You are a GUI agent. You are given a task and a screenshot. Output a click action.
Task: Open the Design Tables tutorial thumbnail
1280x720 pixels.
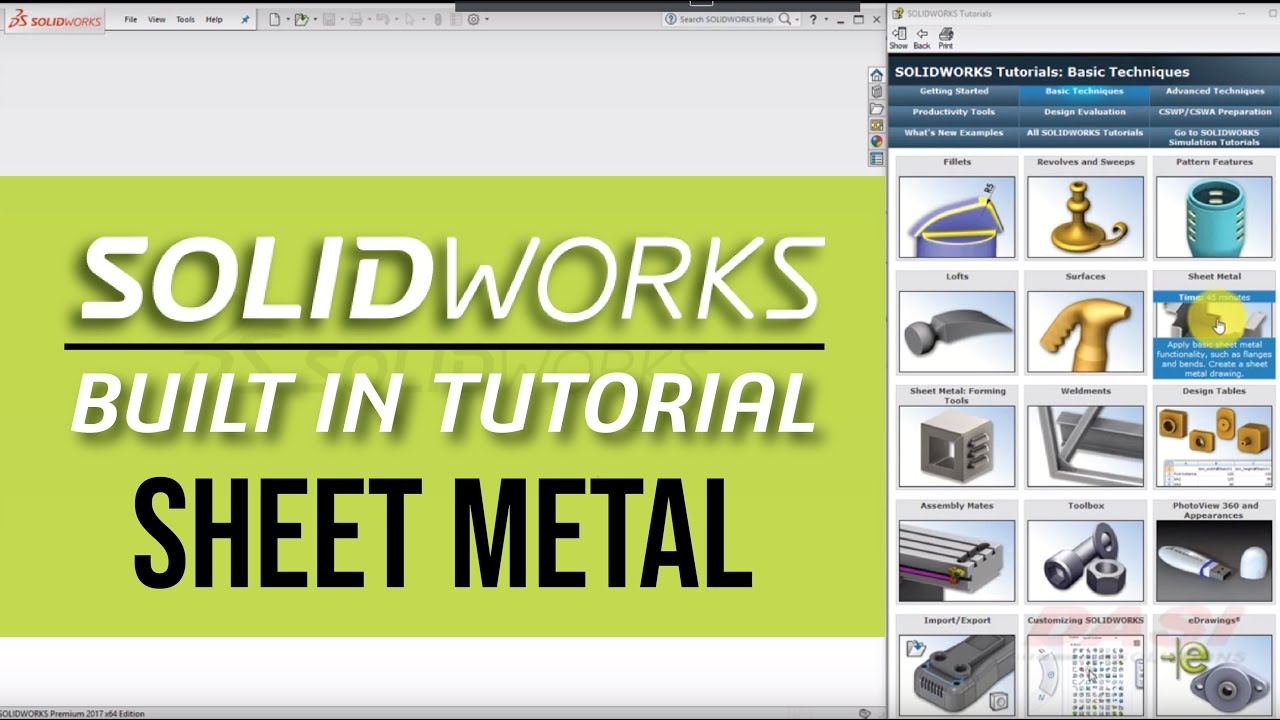point(1214,447)
